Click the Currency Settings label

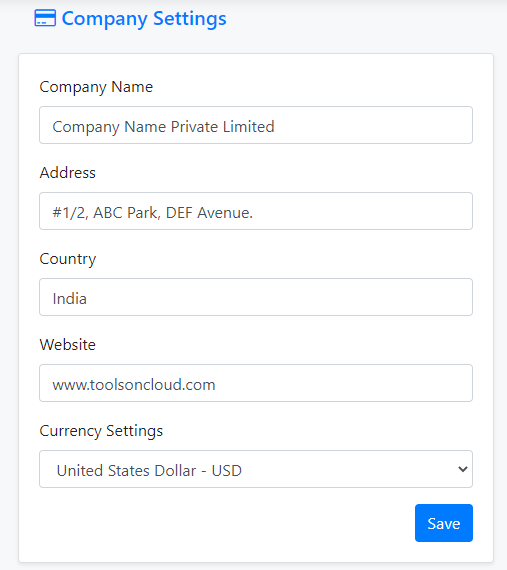[x=101, y=431]
